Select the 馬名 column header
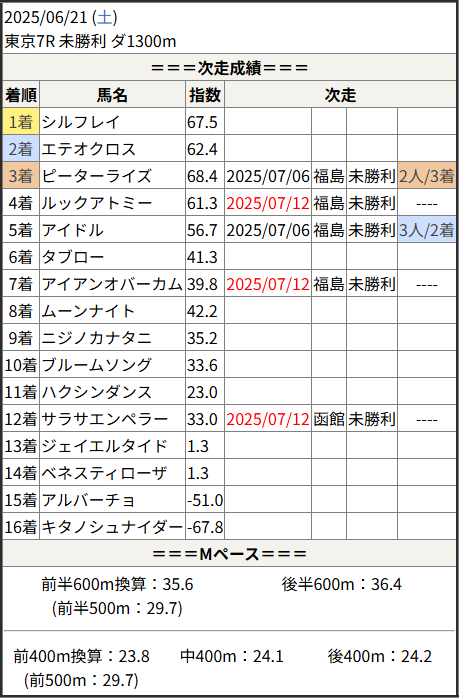 [x=112, y=95]
